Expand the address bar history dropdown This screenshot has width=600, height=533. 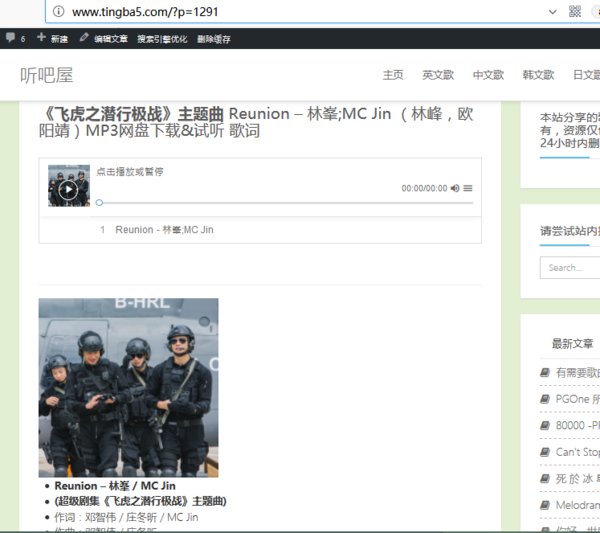pyautogui.click(x=552, y=12)
